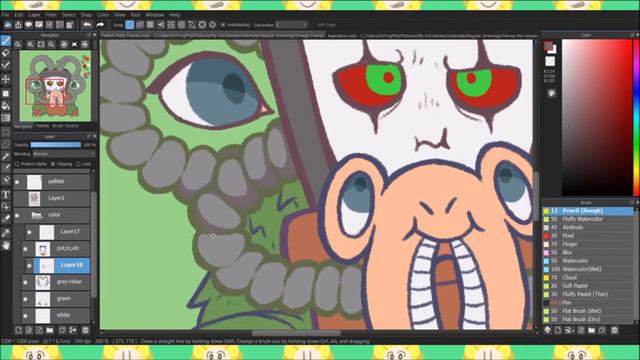Open the Correction dropdown

click(x=291, y=25)
